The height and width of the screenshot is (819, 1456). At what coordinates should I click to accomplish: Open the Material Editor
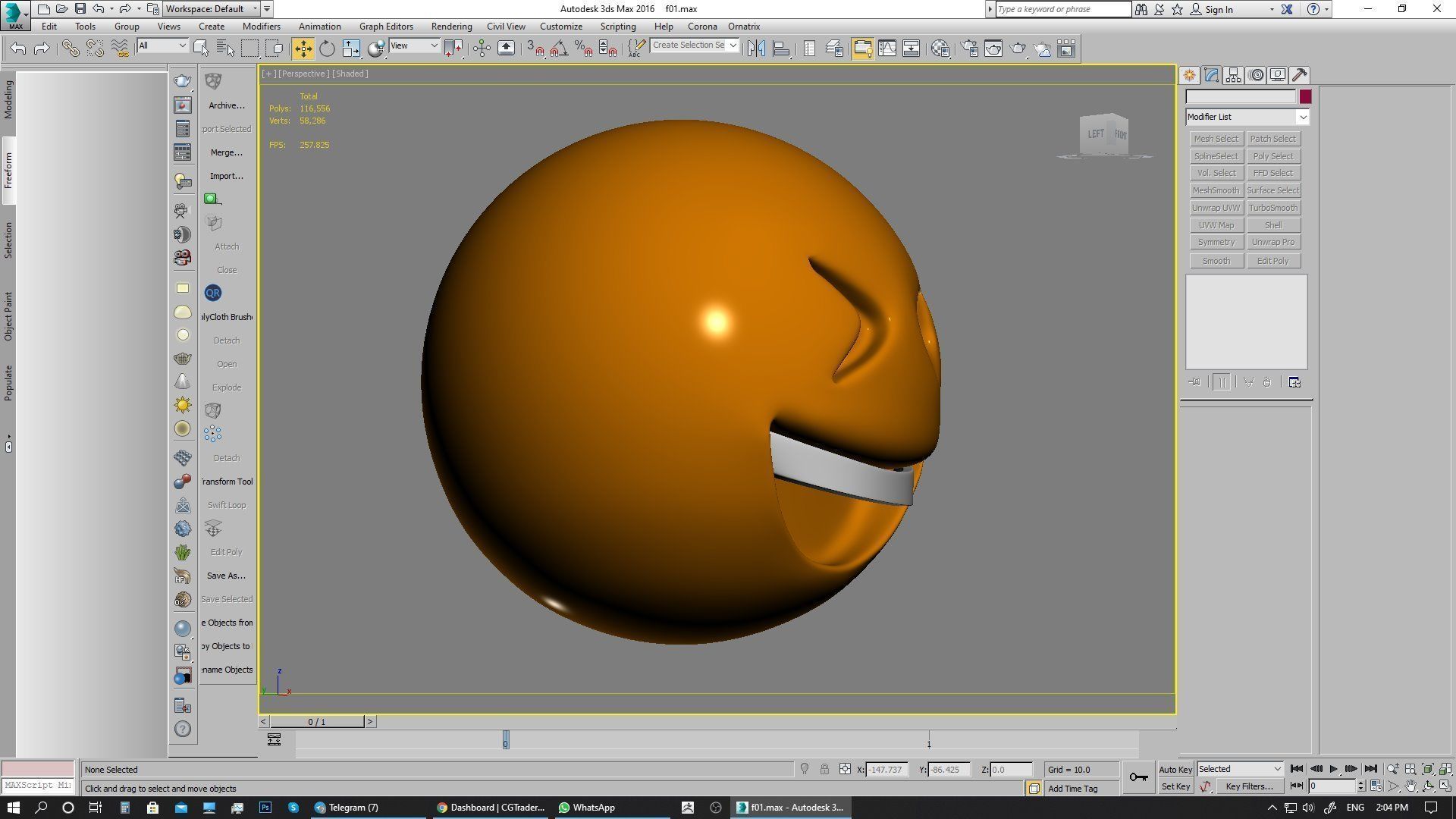tap(940, 49)
